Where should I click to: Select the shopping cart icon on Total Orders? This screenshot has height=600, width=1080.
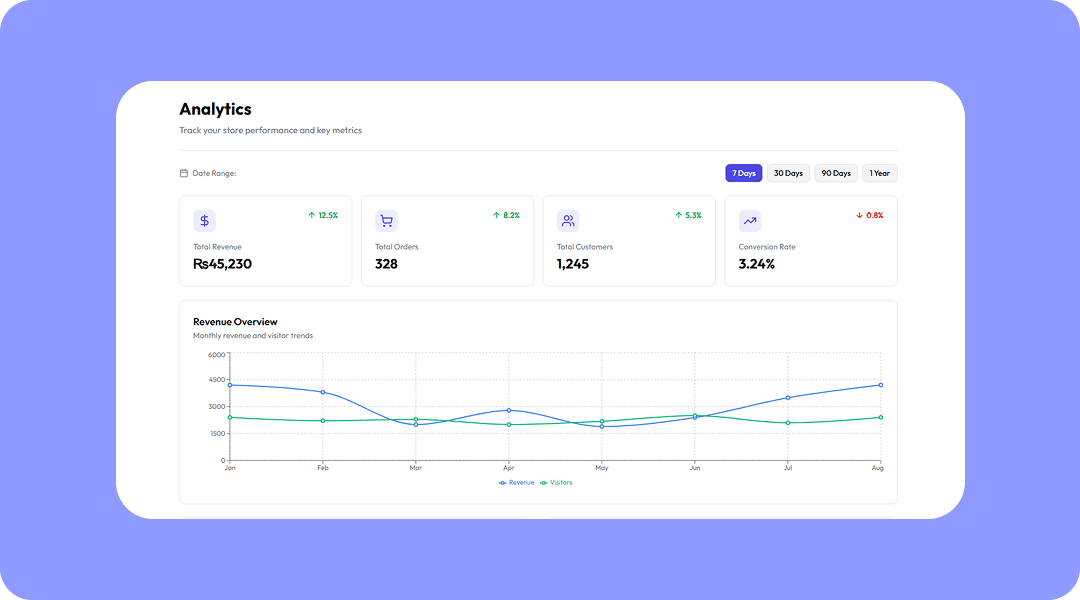click(x=386, y=220)
